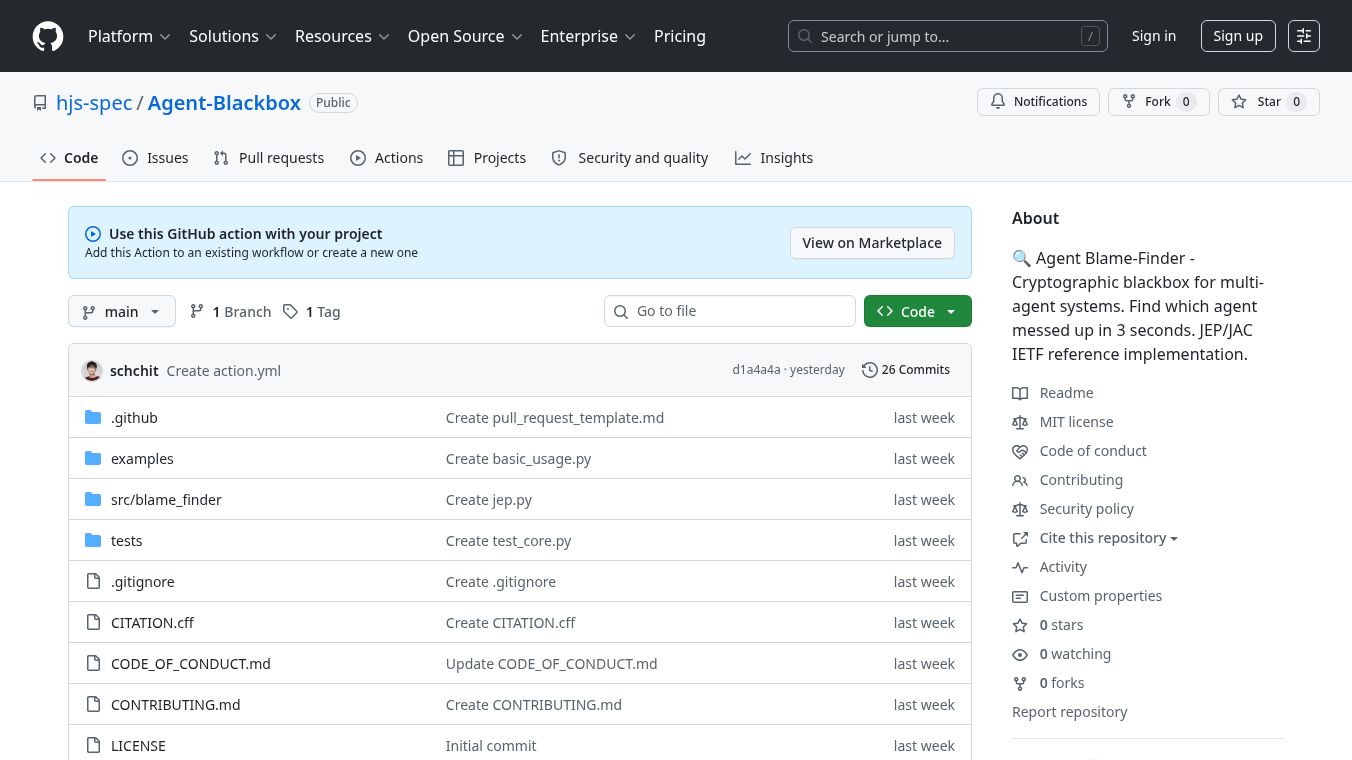Click the View on Marketplace button
Screen dimensions: 1352x760
pos(871,243)
